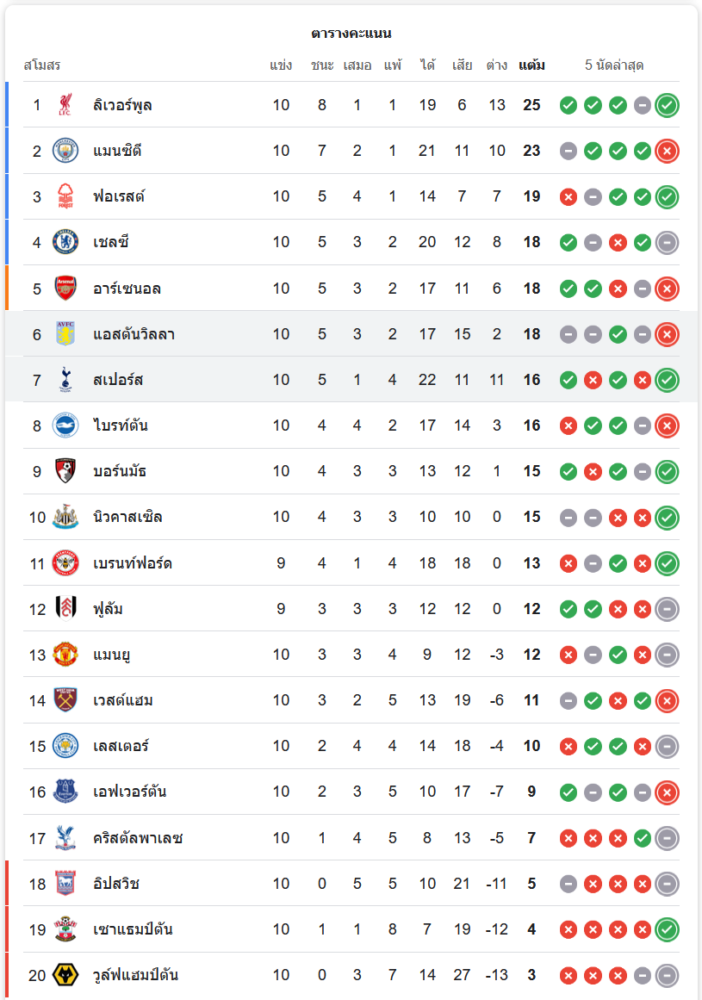
Task: Select the นิวคาสเซิล team name
Action: tap(128, 517)
